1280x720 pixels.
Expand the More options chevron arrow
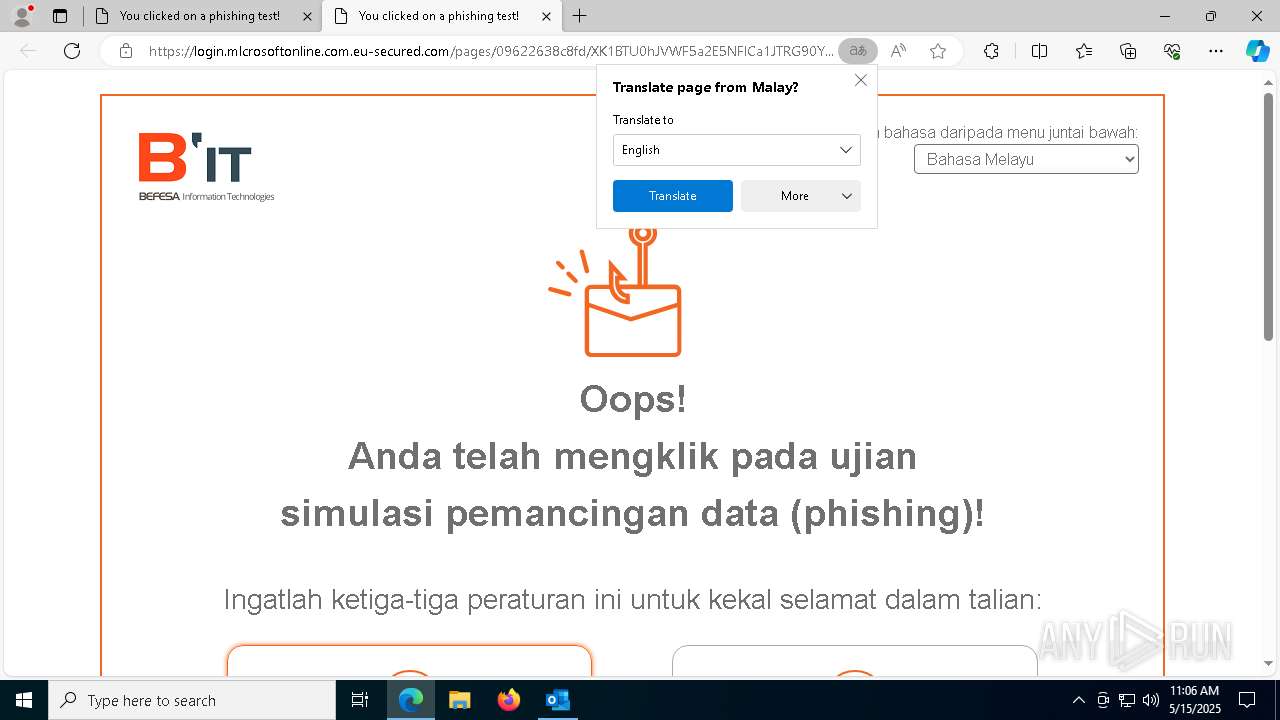(847, 196)
